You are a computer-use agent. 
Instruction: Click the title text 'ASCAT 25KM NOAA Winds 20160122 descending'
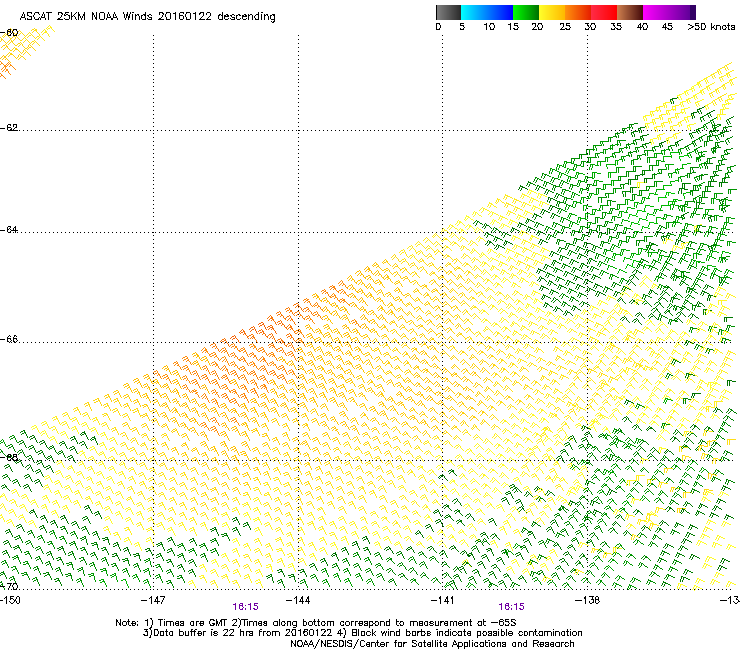[147, 17]
